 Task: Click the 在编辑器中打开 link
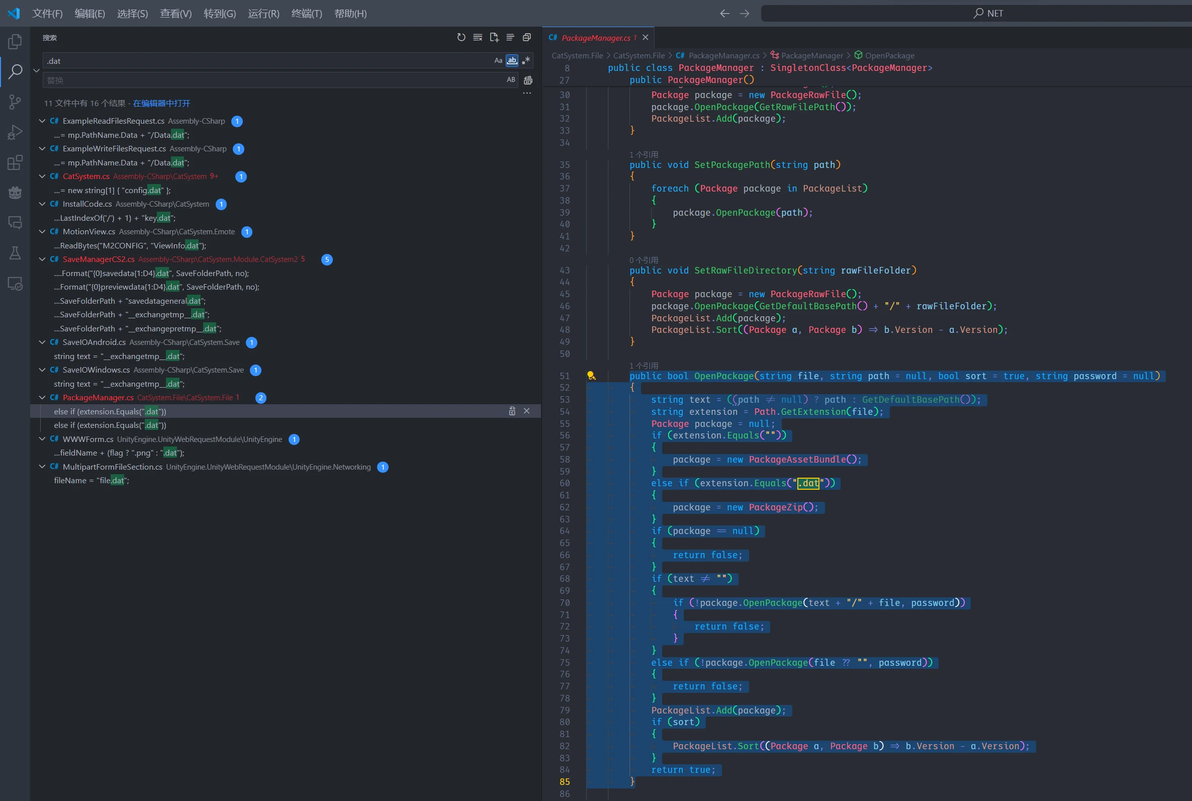(x=161, y=103)
